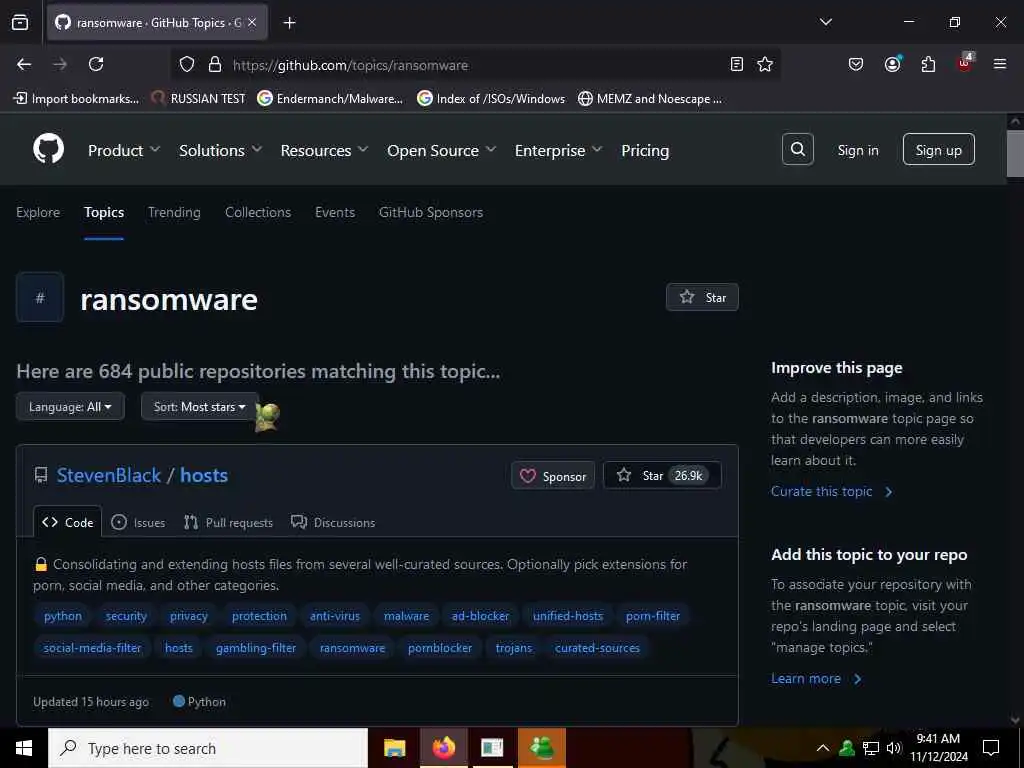Open the green users taskbar app

pos(541,748)
